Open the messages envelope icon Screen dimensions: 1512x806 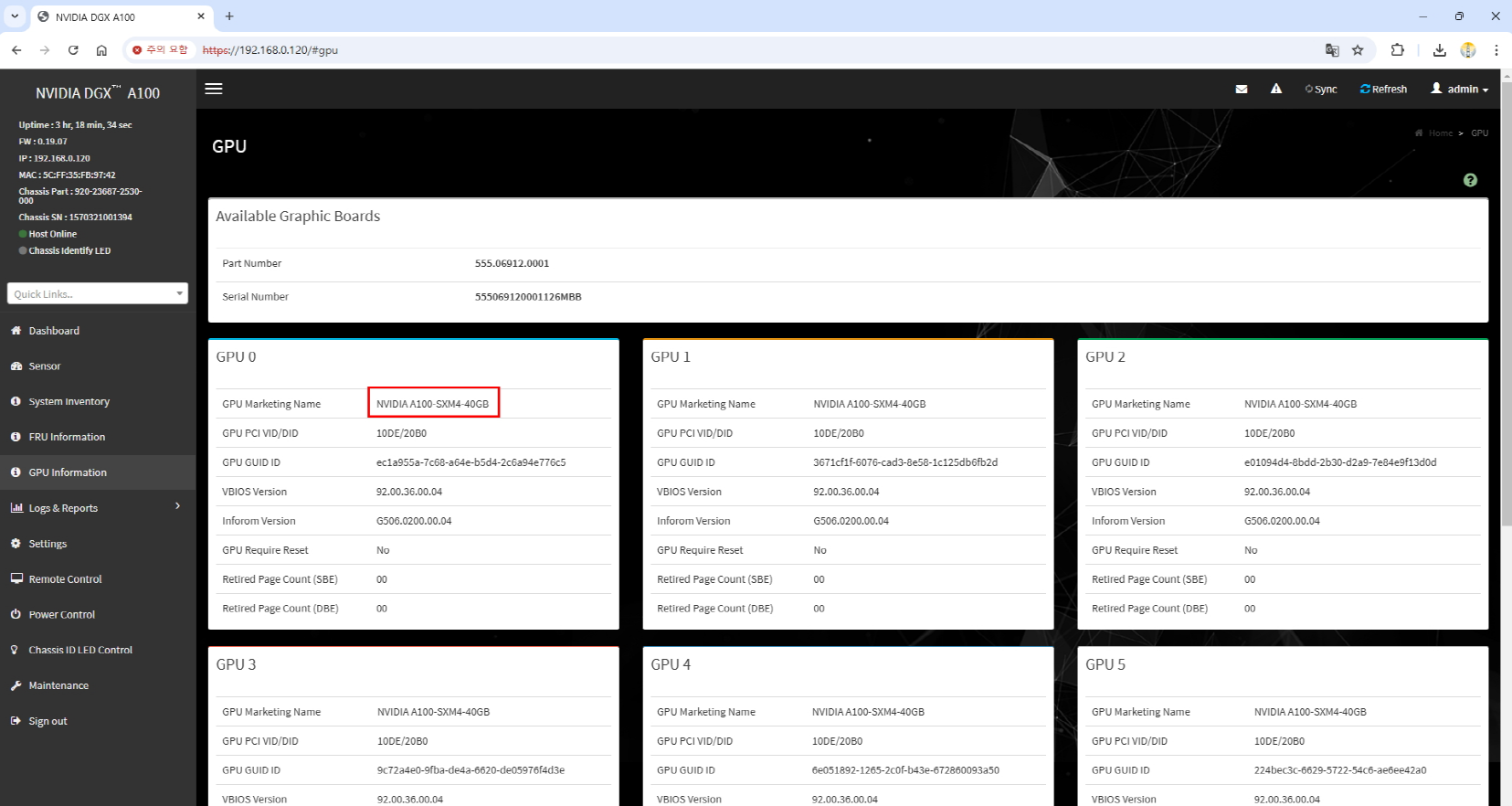pos(1242,89)
